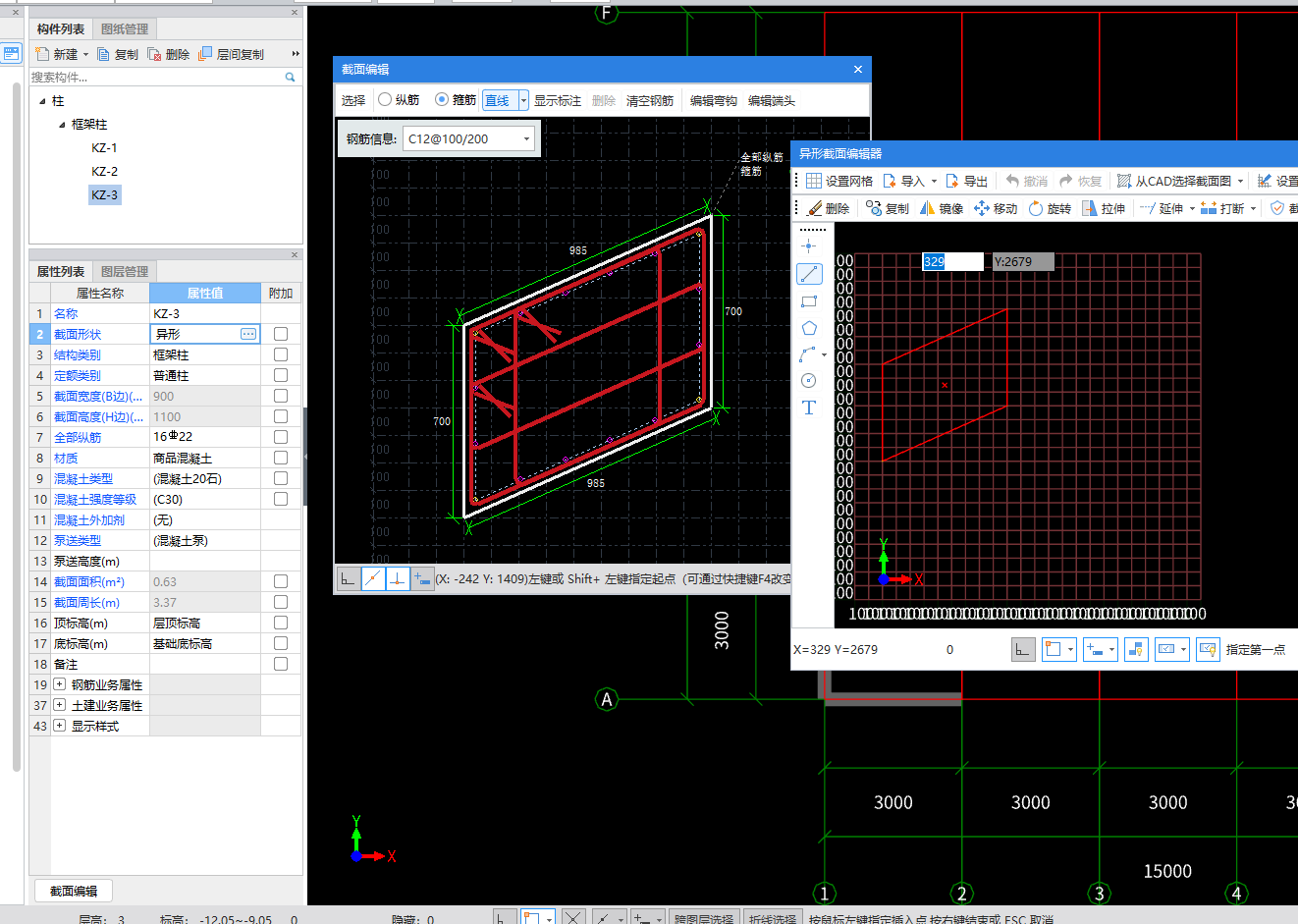Click the X coordinate input showing 329
This screenshot has width=1298, height=924.
pyautogui.click(x=951, y=261)
